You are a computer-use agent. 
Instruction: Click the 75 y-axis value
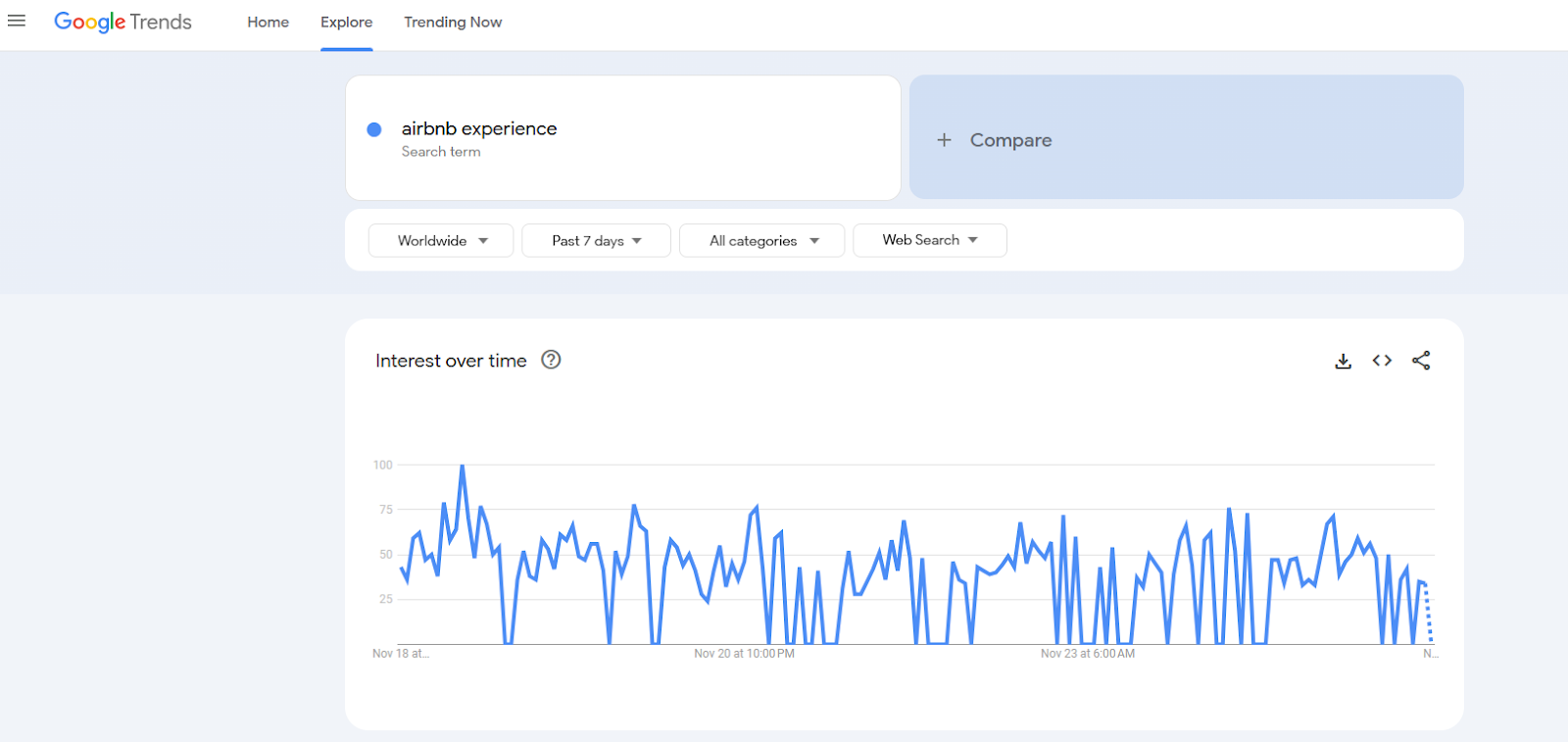tap(386, 510)
